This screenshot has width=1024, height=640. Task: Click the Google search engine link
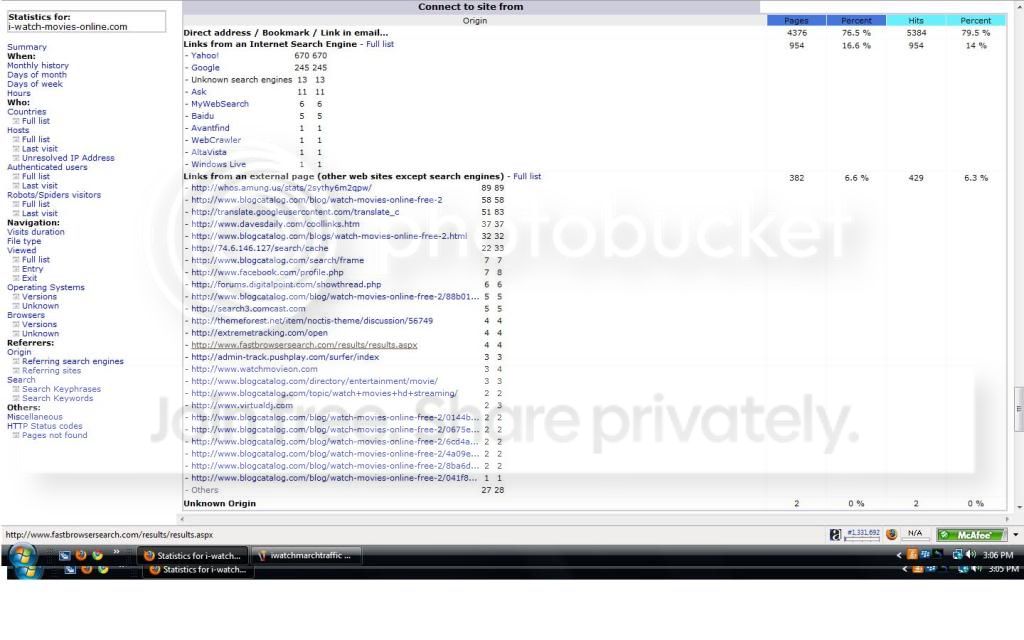coord(205,67)
